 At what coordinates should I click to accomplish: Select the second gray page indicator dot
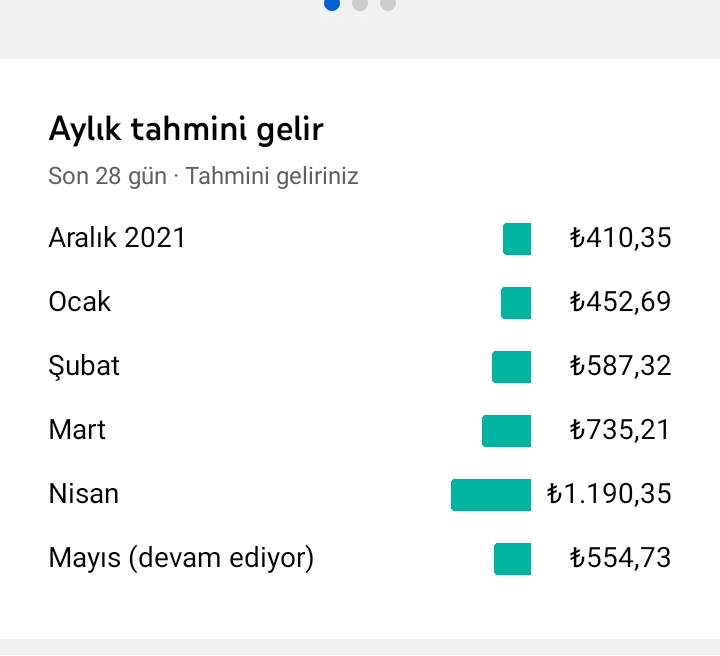360,4
